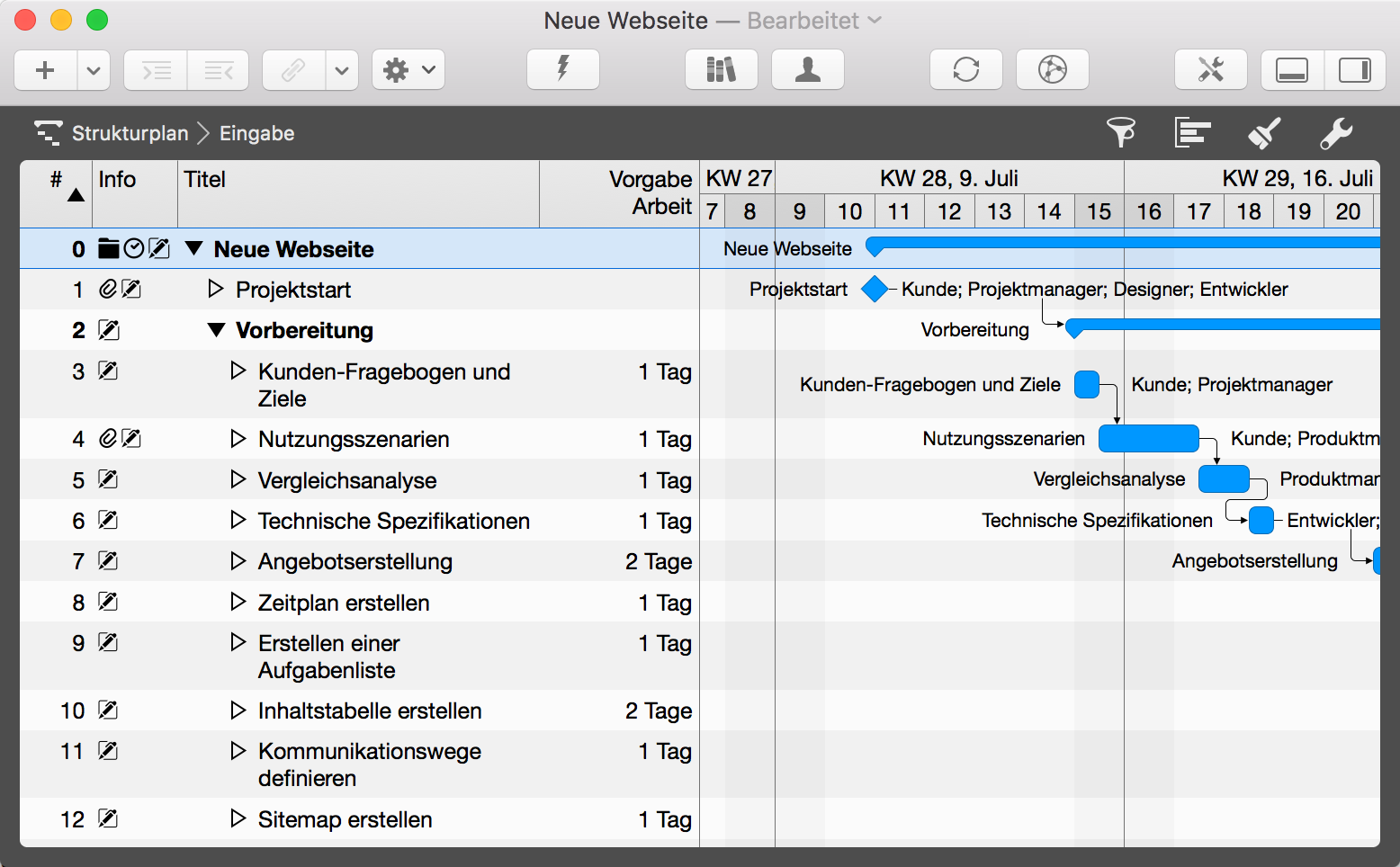
Task: Open the network diagram globe icon
Action: 1053,69
